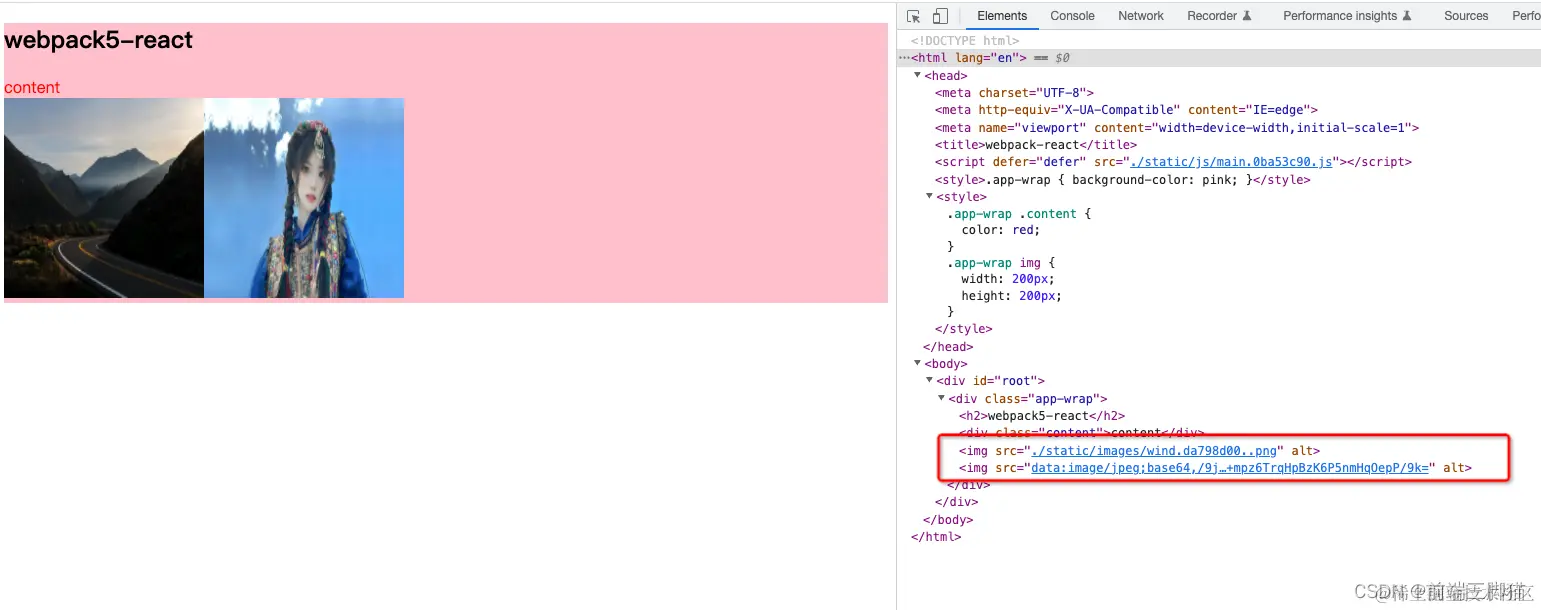1541x610 pixels.
Task: Select the closing </body> tag line
Action: [948, 520]
